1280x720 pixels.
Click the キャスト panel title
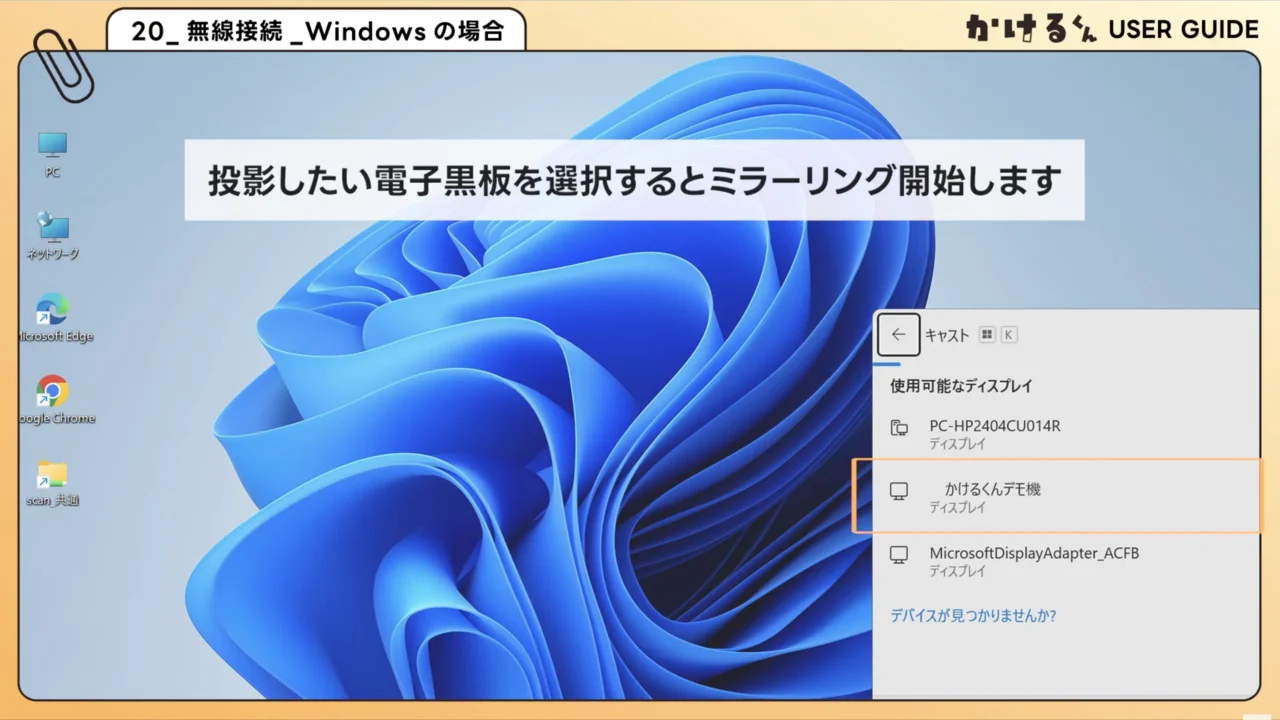click(947, 335)
